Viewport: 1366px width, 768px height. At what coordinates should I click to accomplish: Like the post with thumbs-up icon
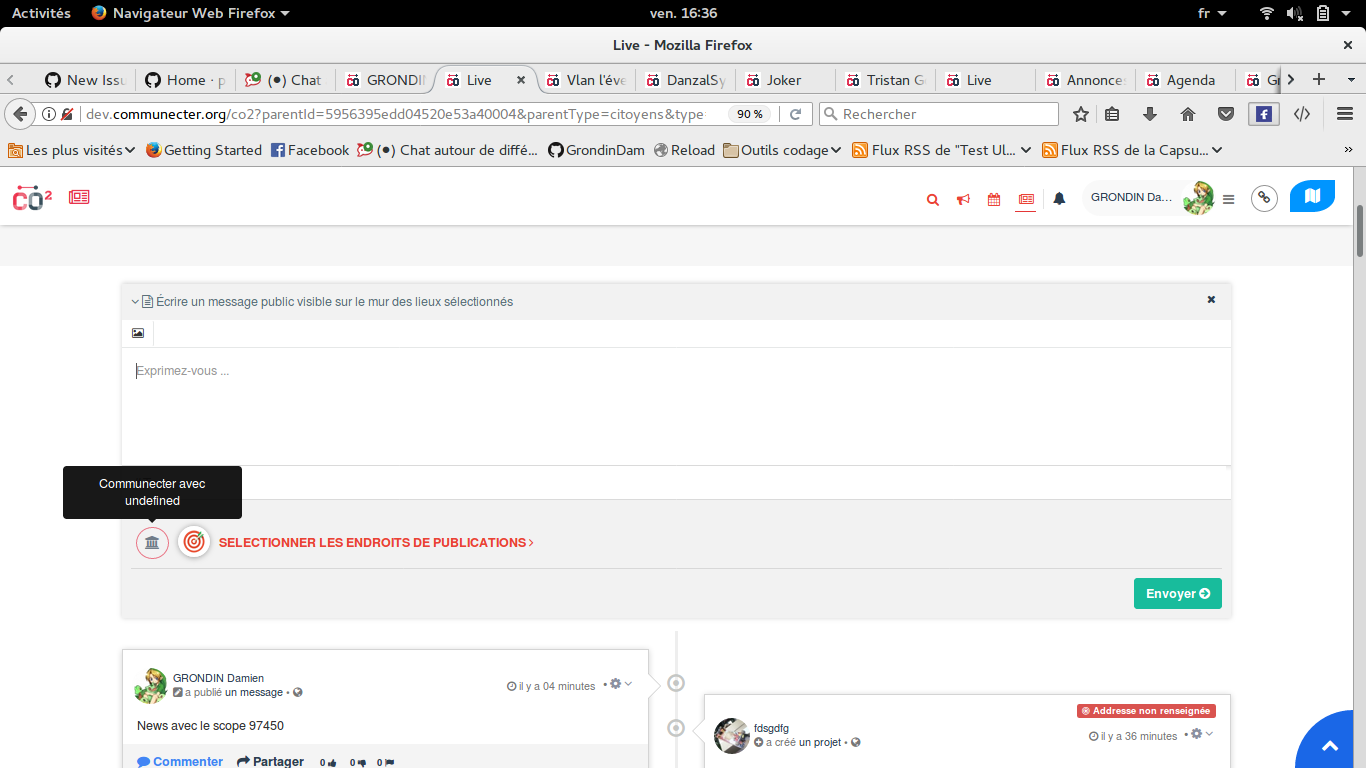point(328,762)
